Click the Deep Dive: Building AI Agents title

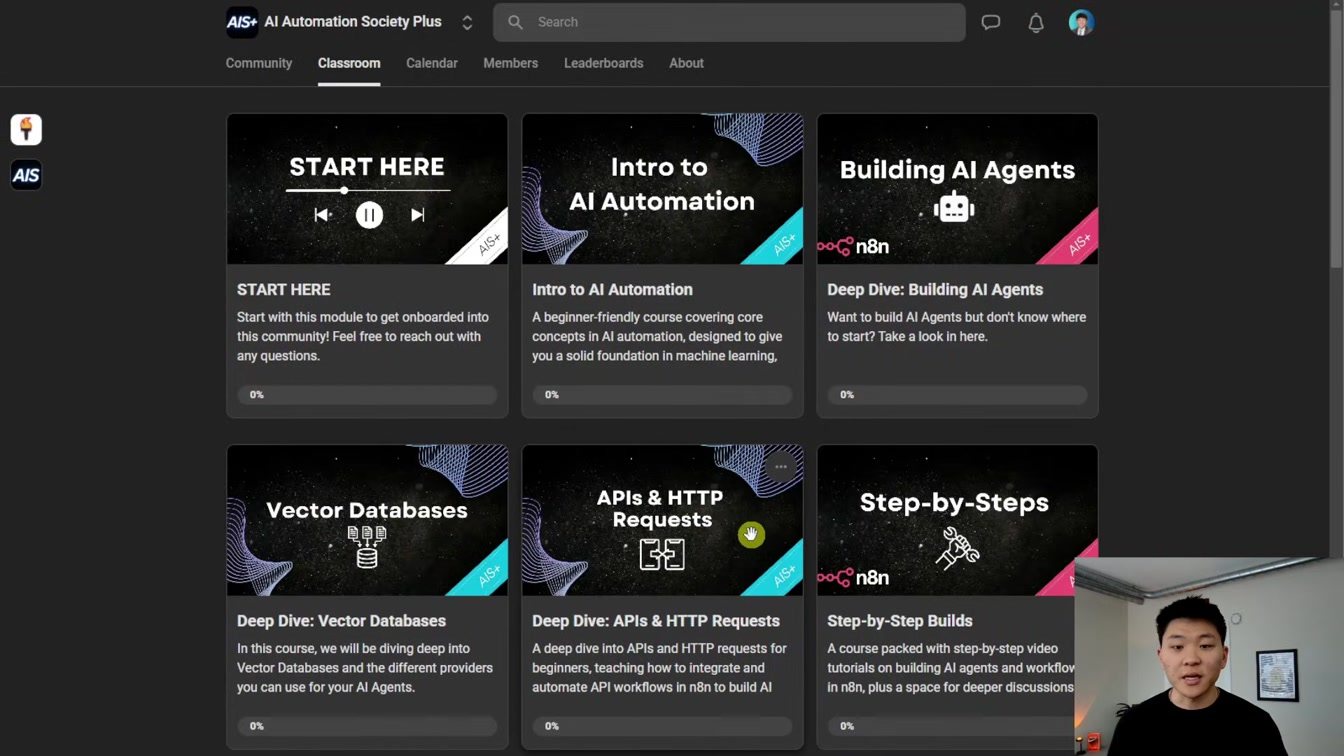(x=935, y=289)
